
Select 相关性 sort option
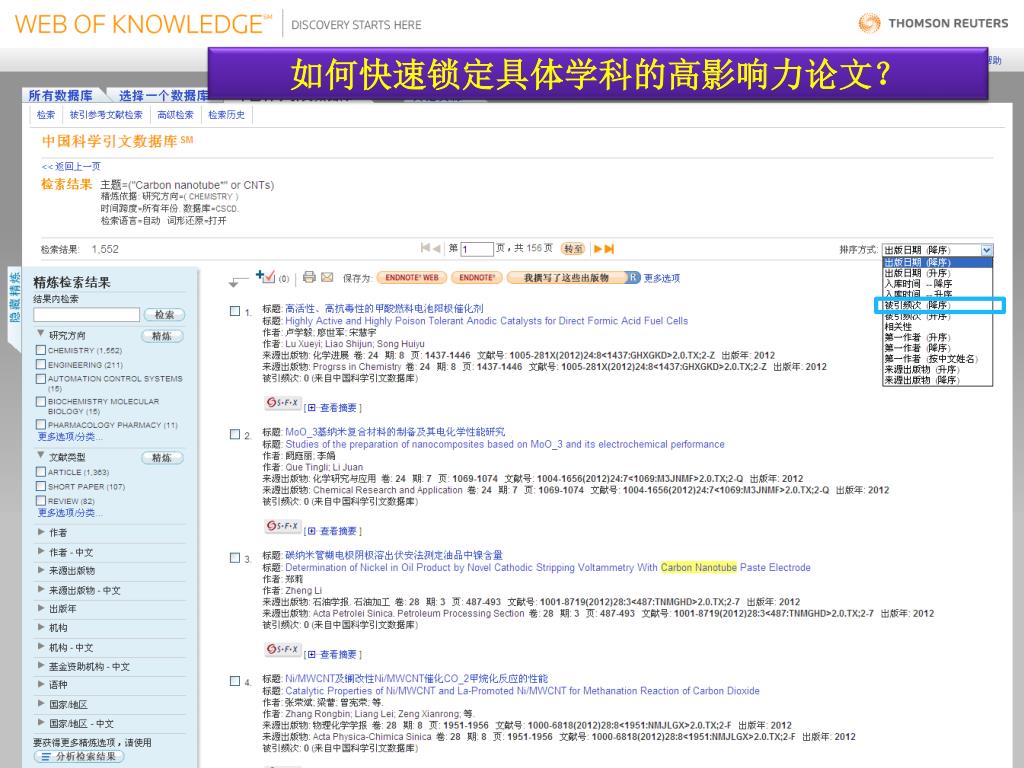click(937, 327)
